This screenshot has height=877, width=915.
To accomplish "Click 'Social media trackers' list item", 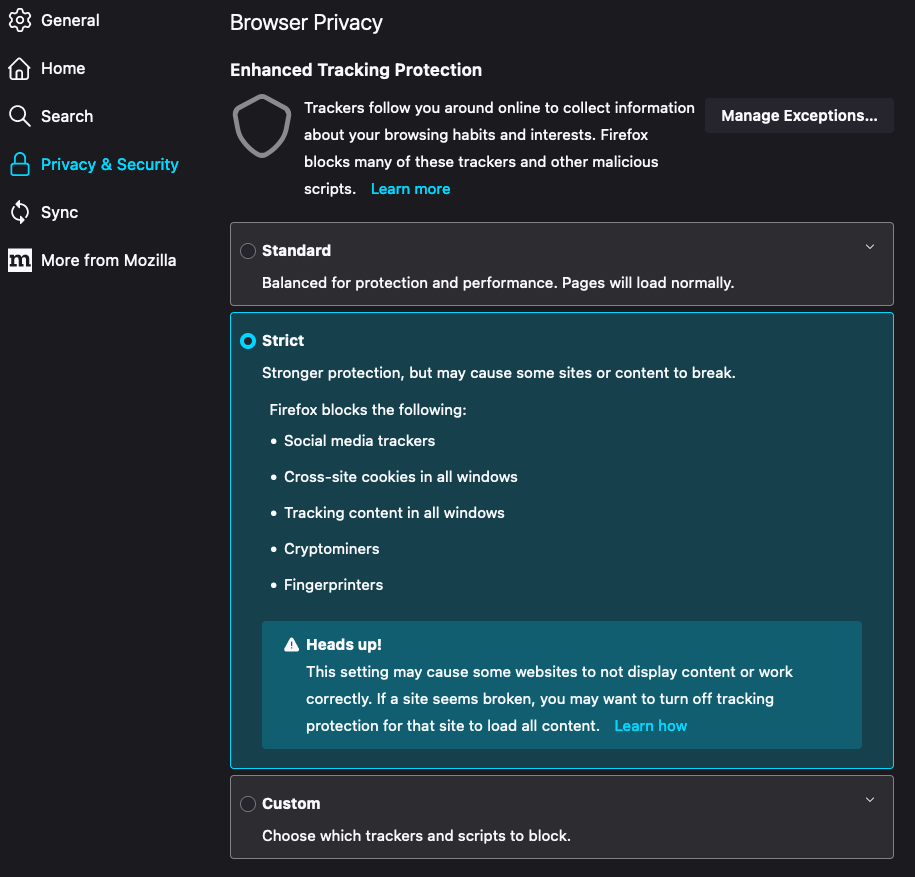I will pos(359,441).
